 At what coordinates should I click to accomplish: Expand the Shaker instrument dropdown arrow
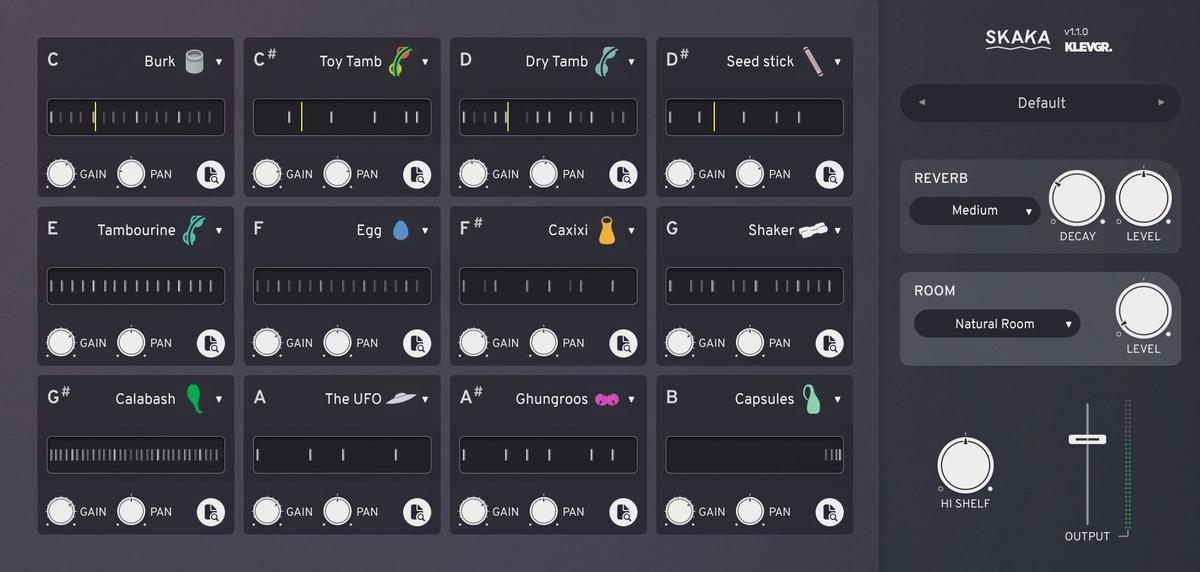tap(837, 231)
